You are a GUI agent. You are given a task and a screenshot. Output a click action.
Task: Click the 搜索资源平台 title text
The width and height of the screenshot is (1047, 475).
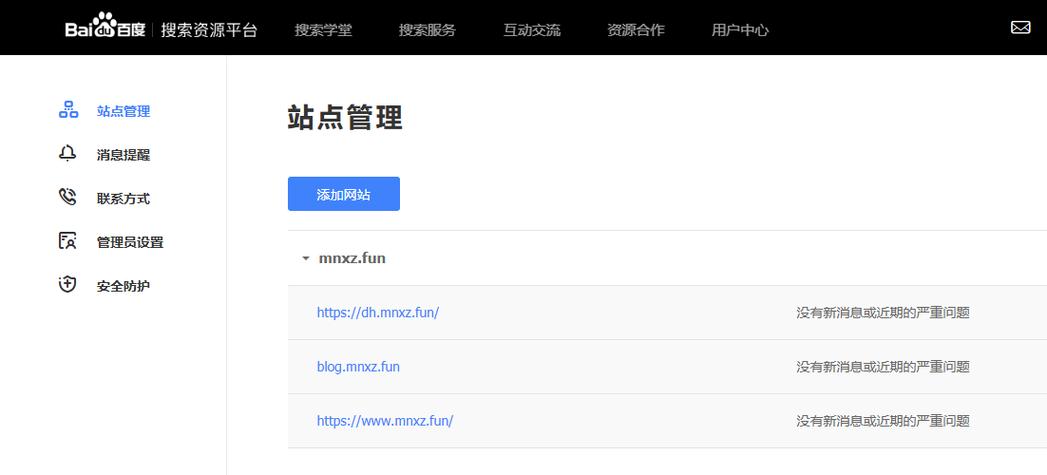209,30
